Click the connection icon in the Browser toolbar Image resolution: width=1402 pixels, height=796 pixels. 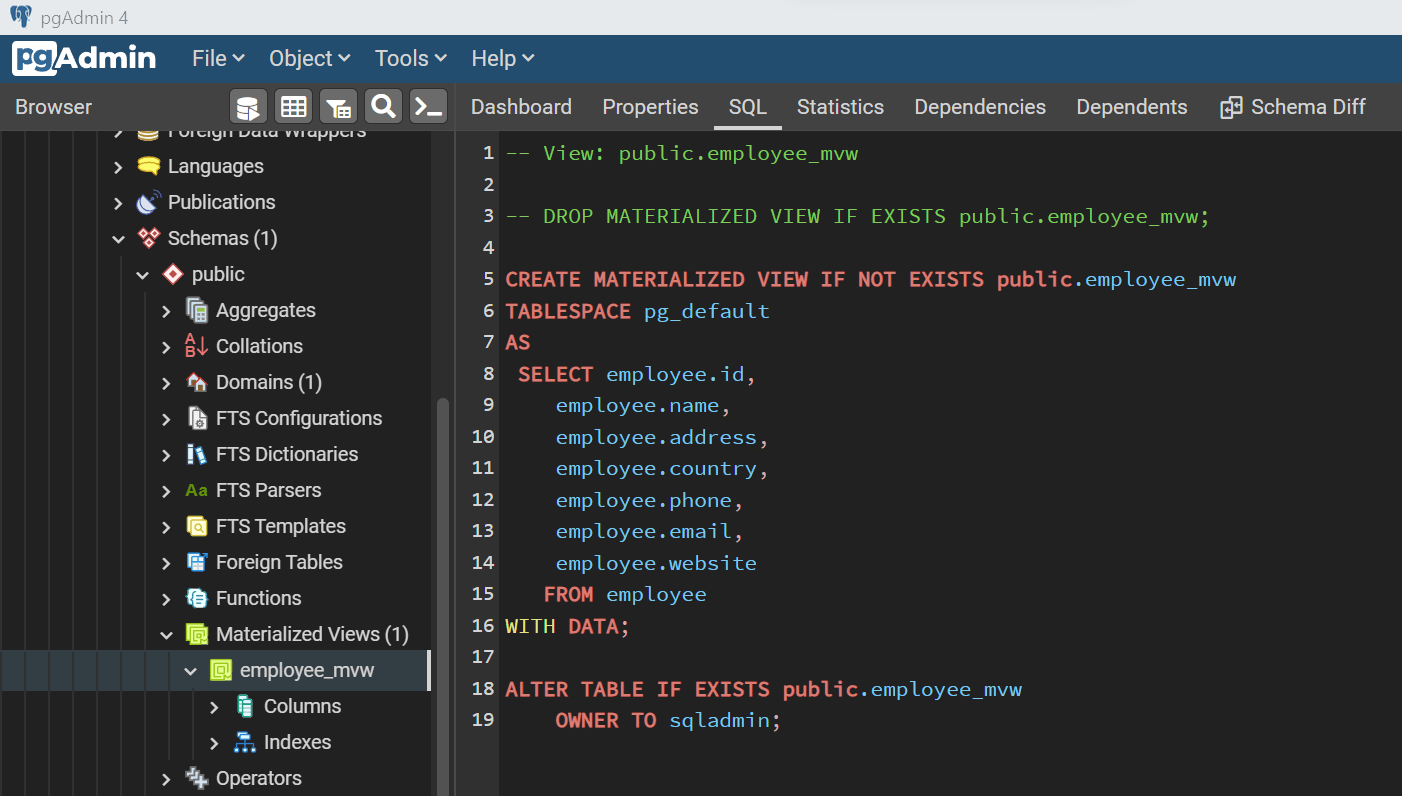[248, 106]
